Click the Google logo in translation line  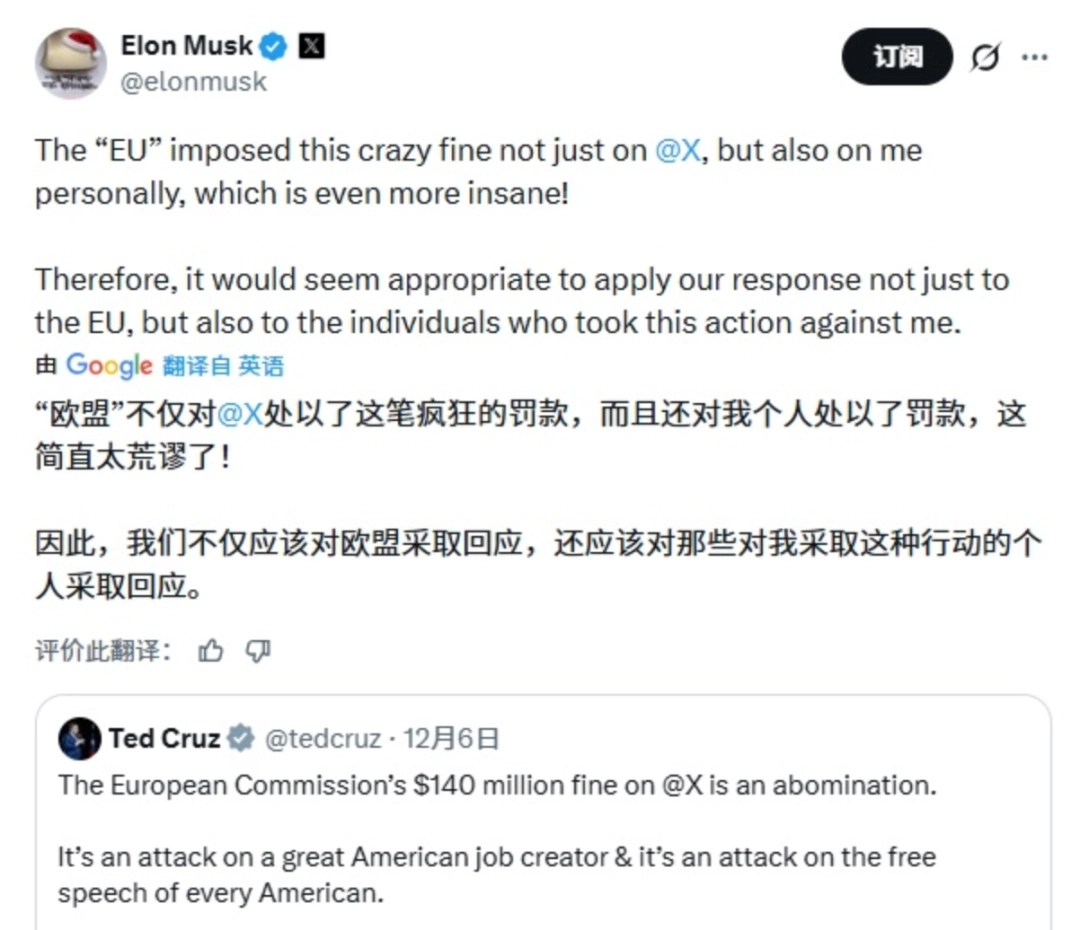pyautogui.click(x=109, y=366)
